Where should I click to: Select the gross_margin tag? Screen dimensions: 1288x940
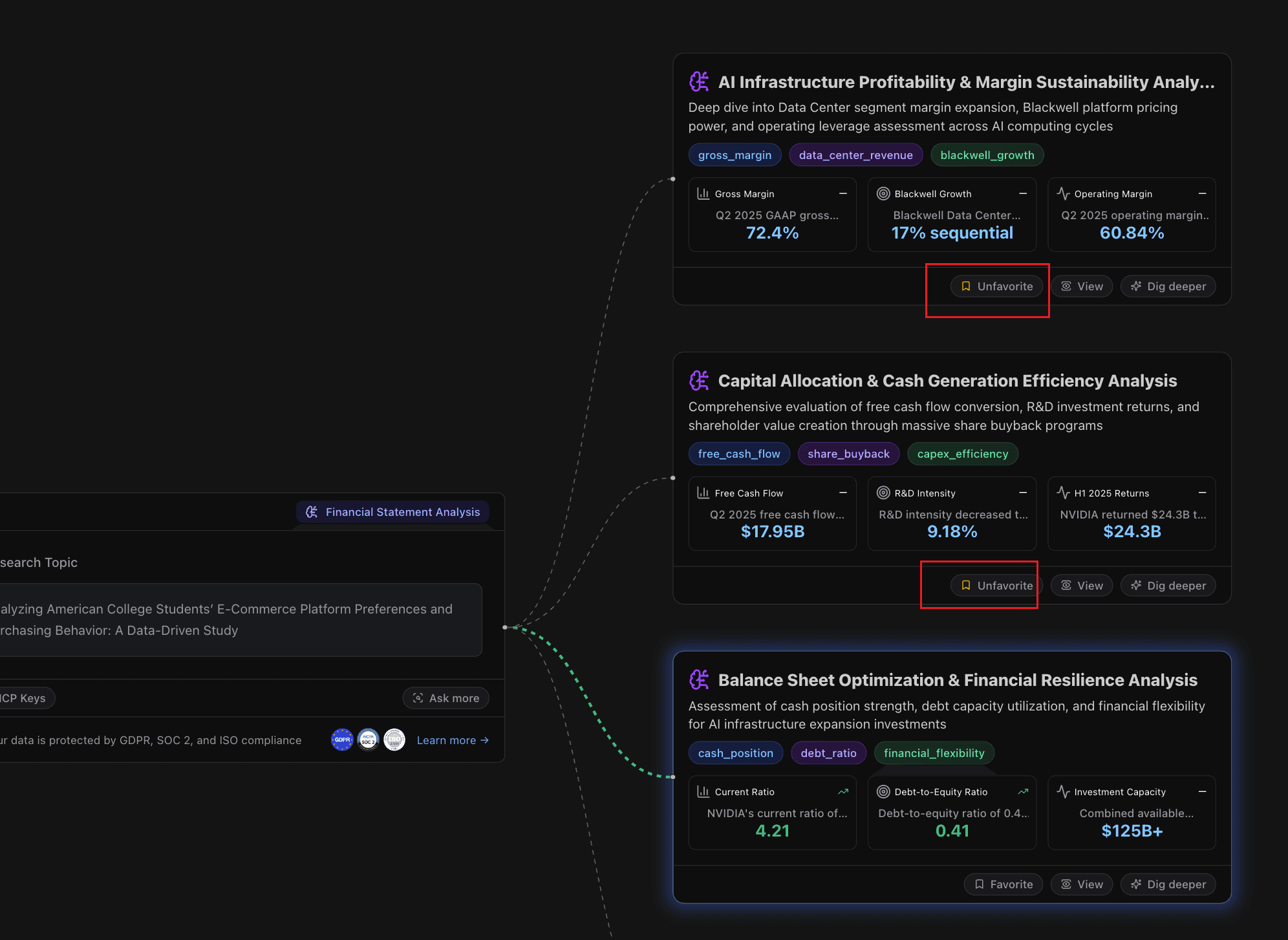pyautogui.click(x=735, y=155)
